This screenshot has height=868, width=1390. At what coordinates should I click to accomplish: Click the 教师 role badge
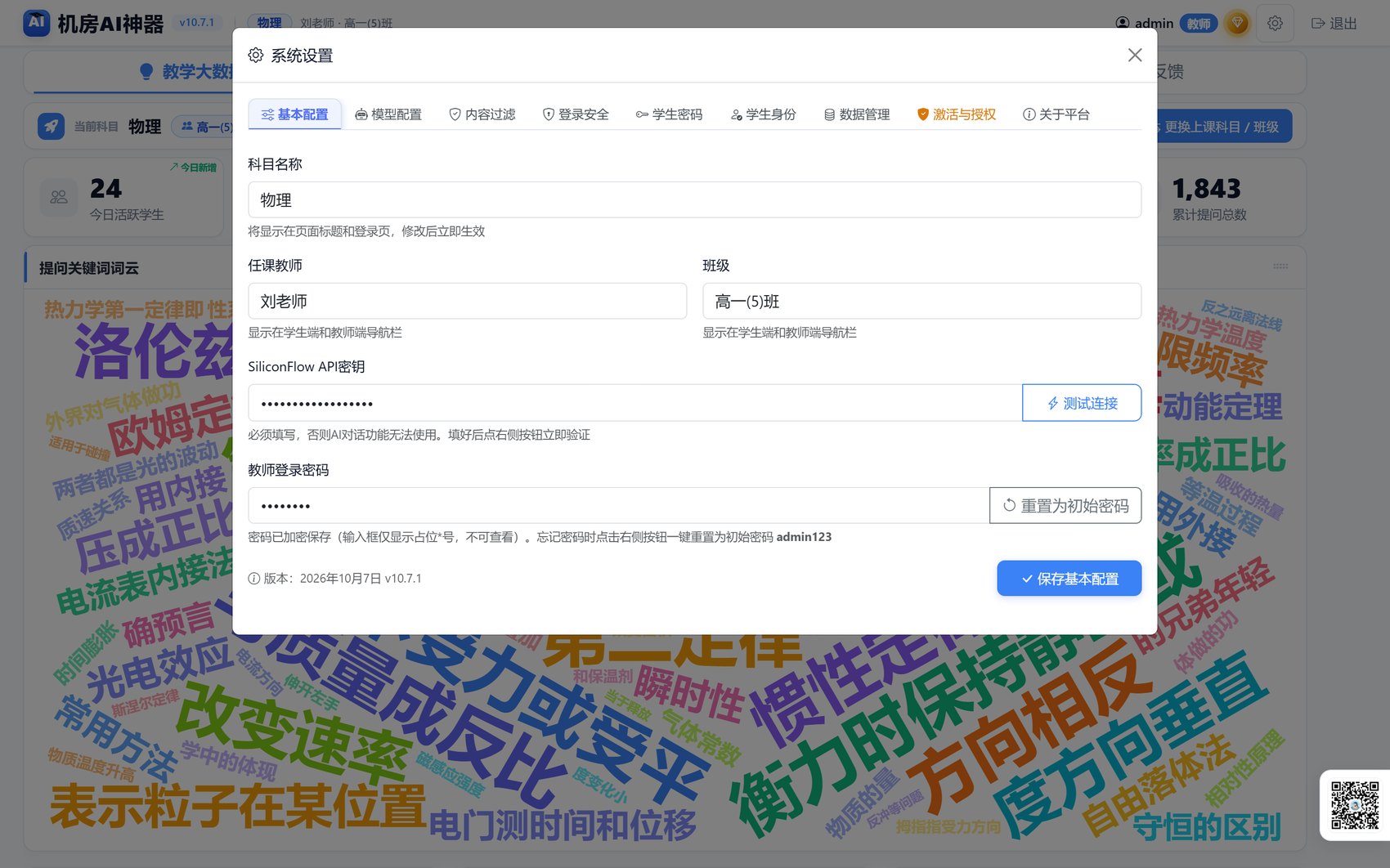tap(1199, 24)
